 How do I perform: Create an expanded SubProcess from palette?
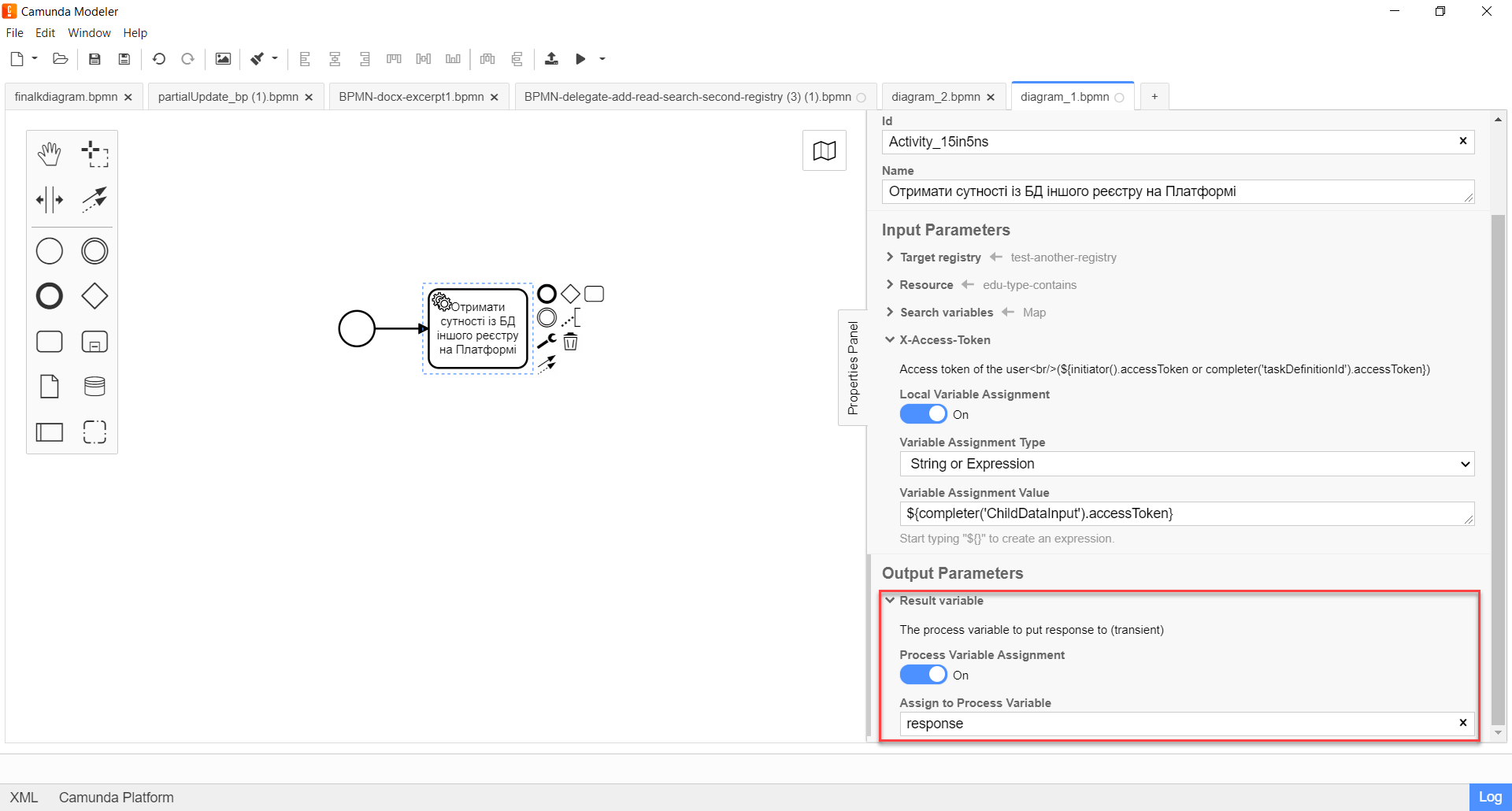click(x=94, y=342)
